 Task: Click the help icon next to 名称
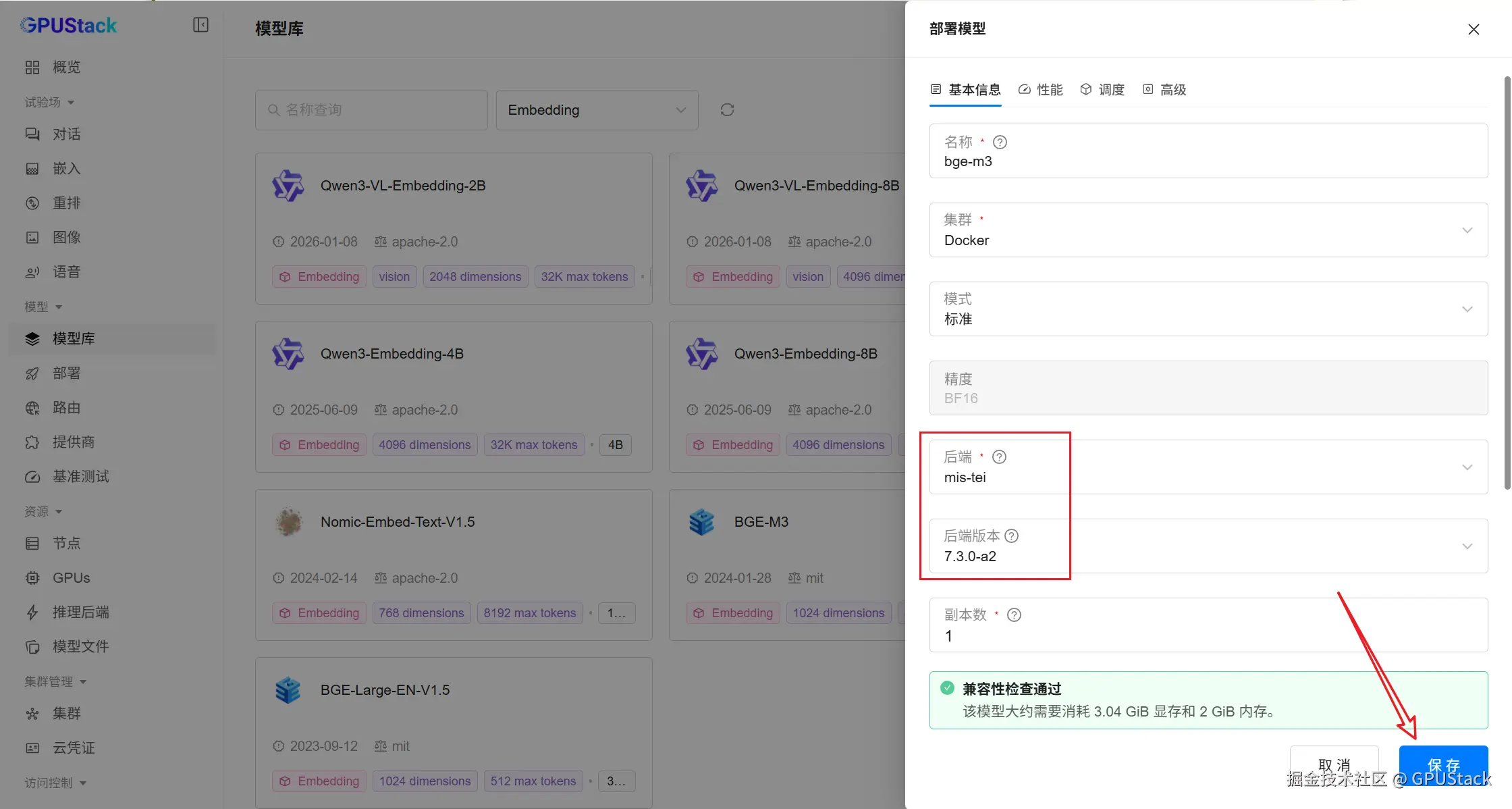1000,142
